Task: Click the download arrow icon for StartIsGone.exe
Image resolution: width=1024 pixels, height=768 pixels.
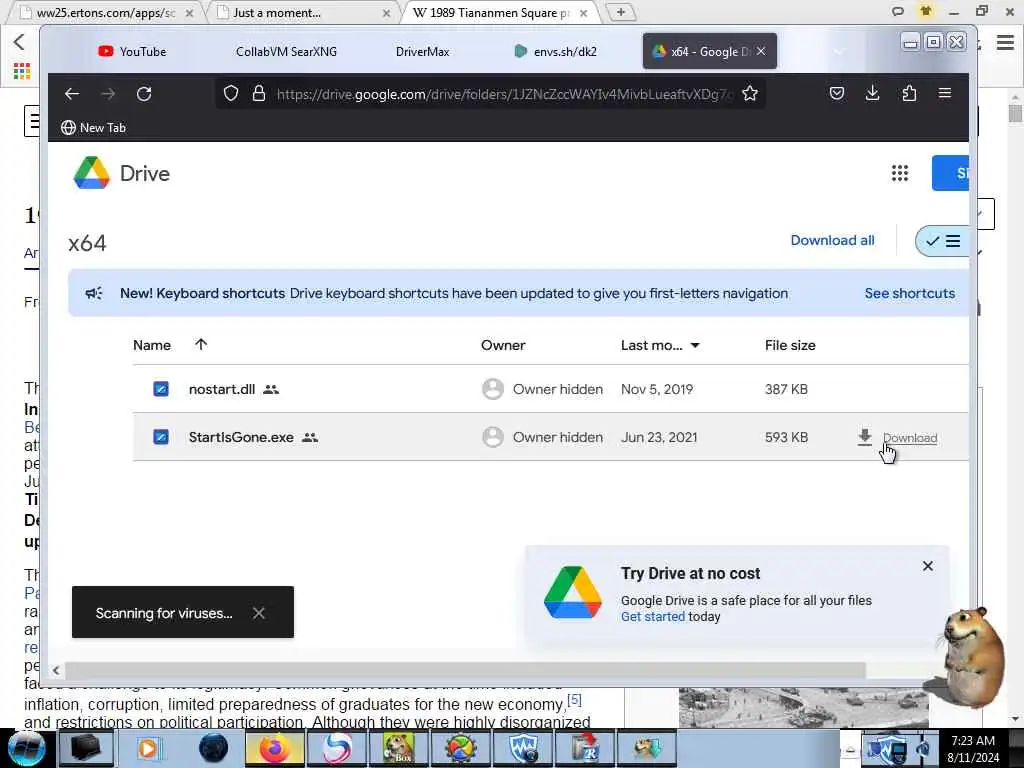Action: 864,437
